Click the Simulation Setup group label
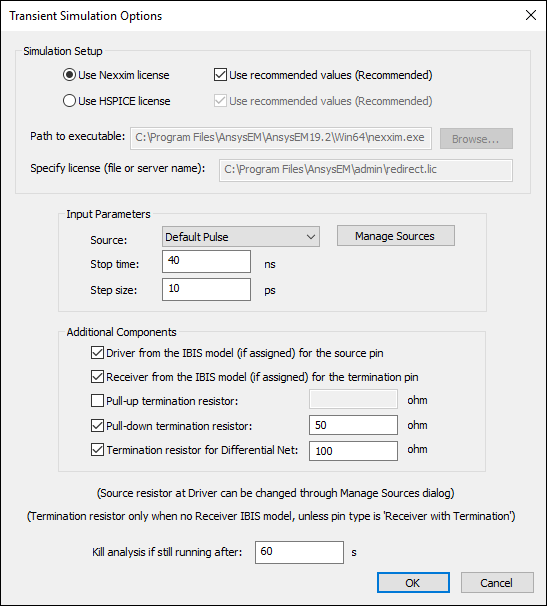 point(63,51)
